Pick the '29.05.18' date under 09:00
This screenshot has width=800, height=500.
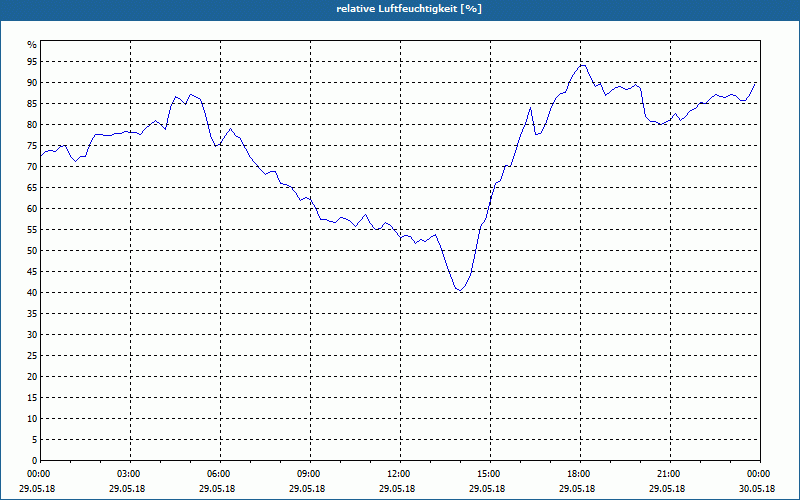[307, 489]
